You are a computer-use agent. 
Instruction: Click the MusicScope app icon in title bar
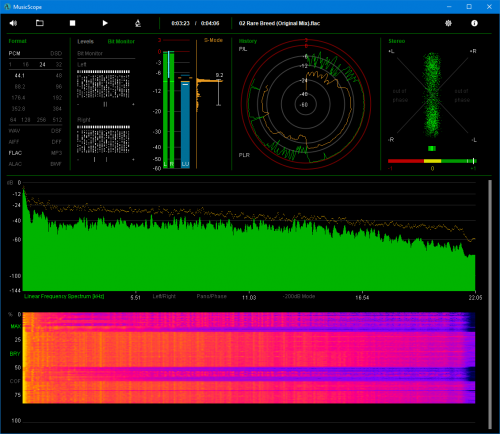[7, 7]
